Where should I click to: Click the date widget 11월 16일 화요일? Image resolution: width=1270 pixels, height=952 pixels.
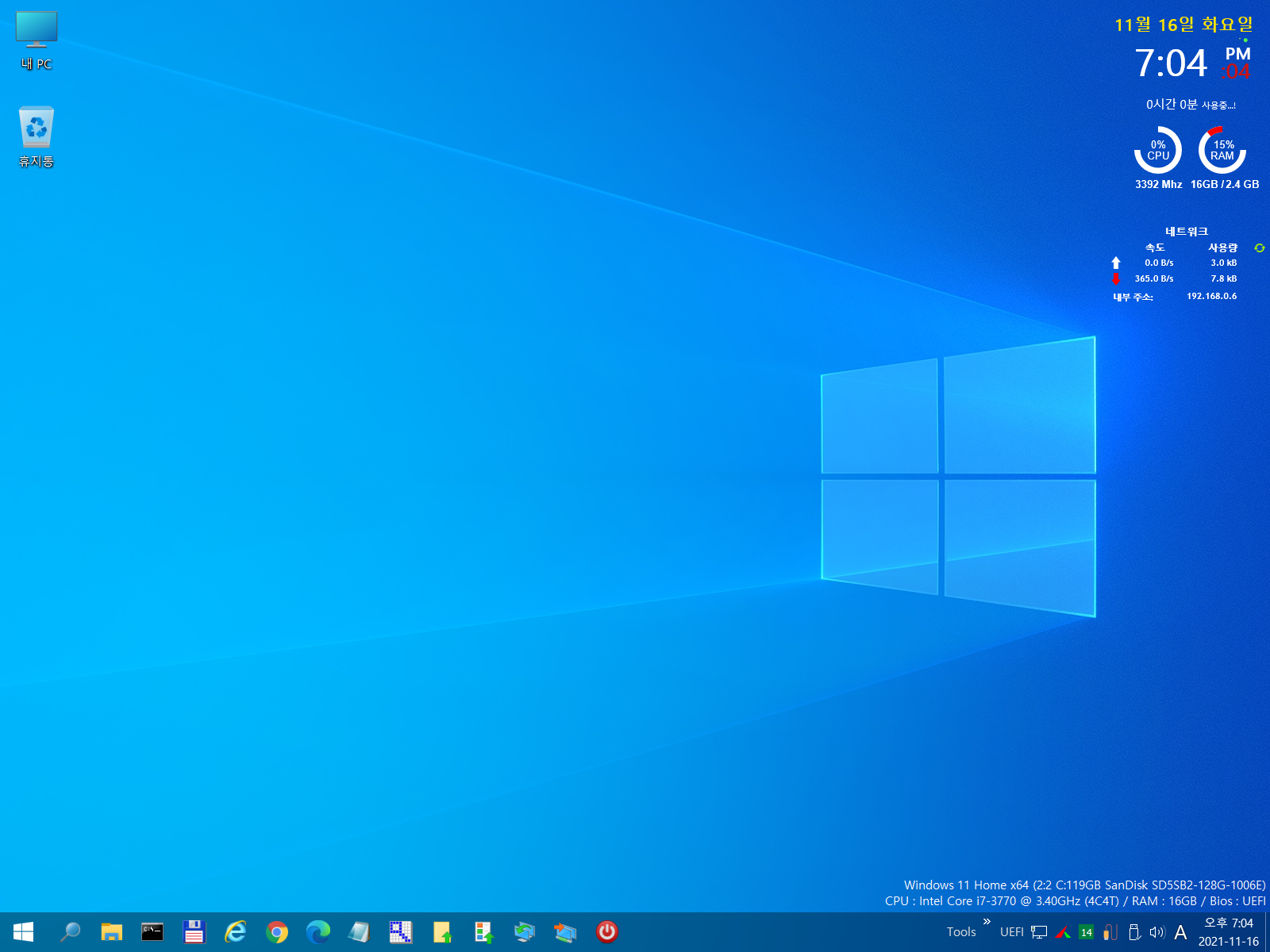coord(1183,25)
